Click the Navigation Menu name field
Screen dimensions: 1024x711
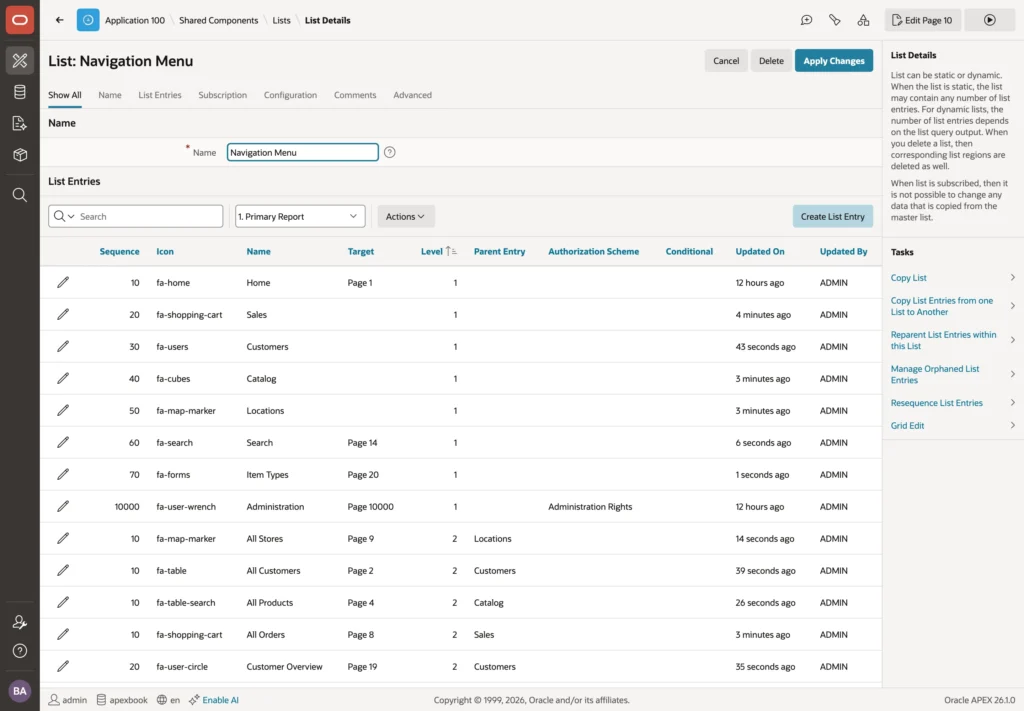302,152
